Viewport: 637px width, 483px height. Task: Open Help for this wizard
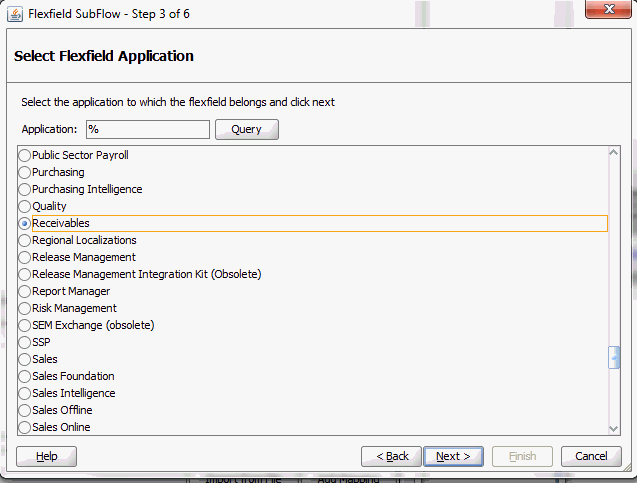tap(46, 456)
